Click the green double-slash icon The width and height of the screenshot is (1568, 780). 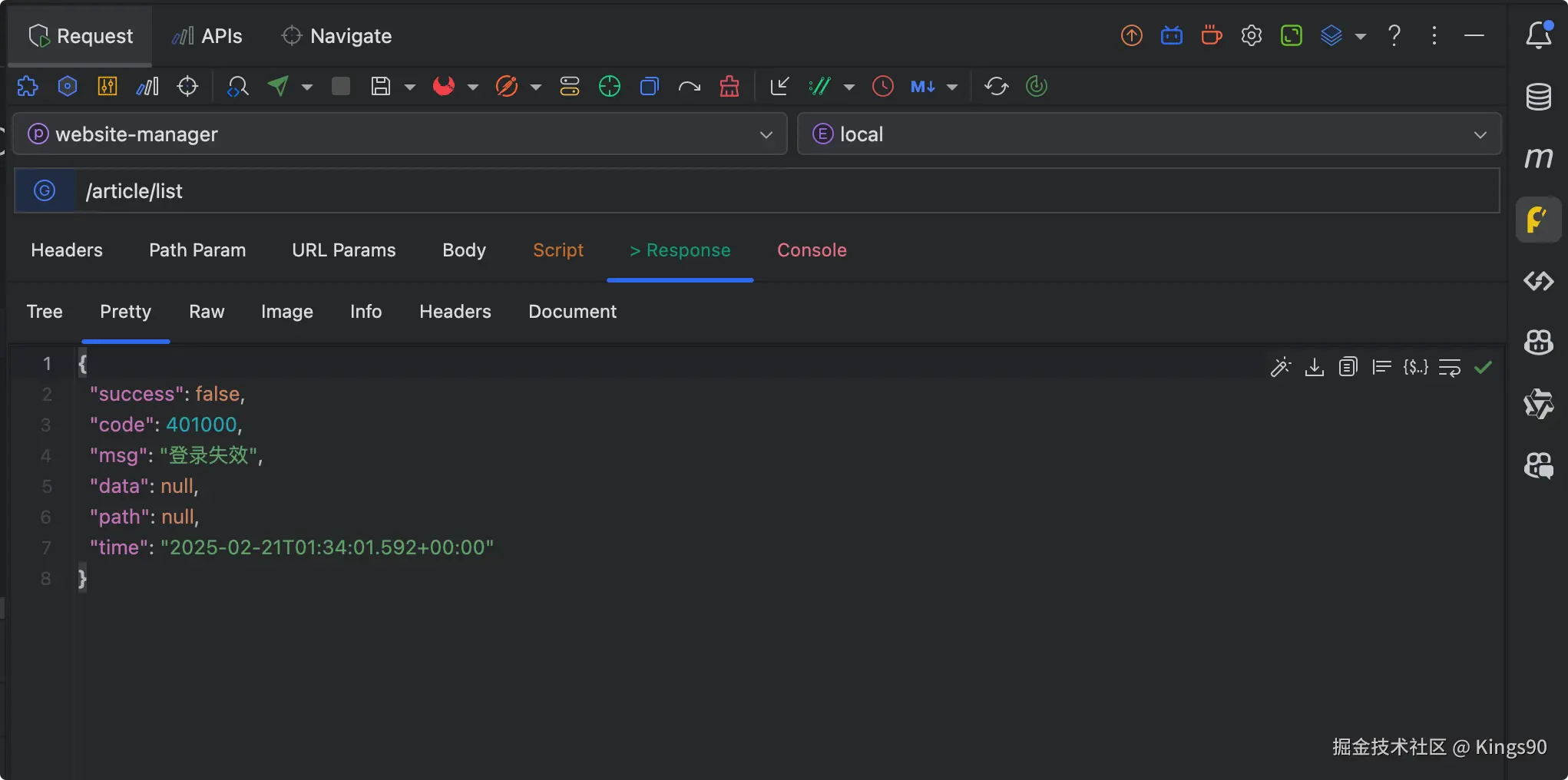point(820,86)
